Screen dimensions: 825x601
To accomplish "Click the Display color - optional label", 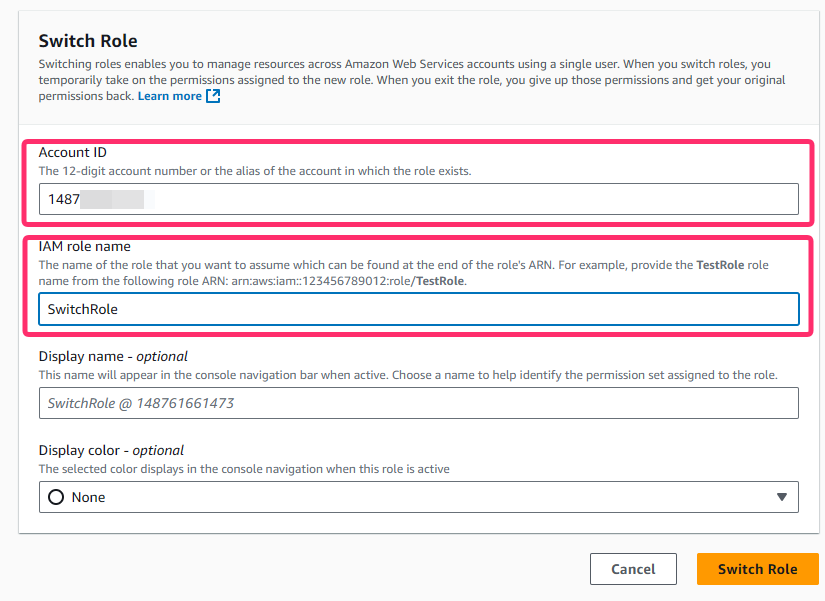I will tap(111, 450).
